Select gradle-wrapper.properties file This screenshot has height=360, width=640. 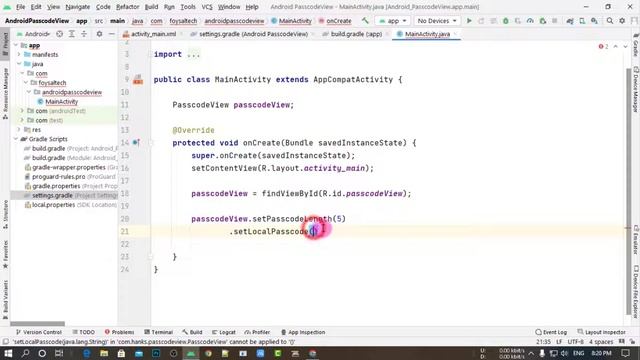coord(68,167)
